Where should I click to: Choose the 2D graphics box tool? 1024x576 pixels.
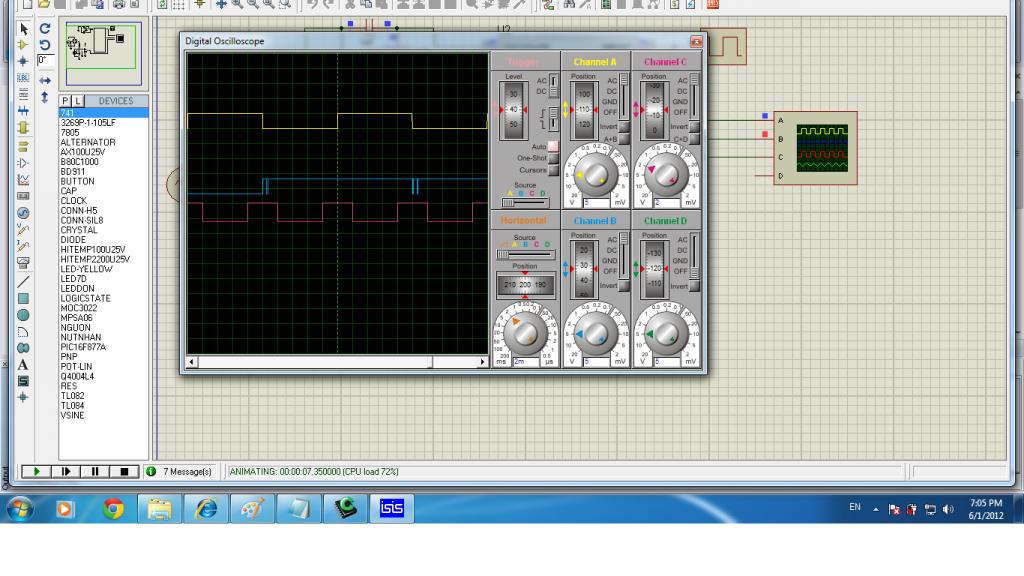(x=24, y=298)
